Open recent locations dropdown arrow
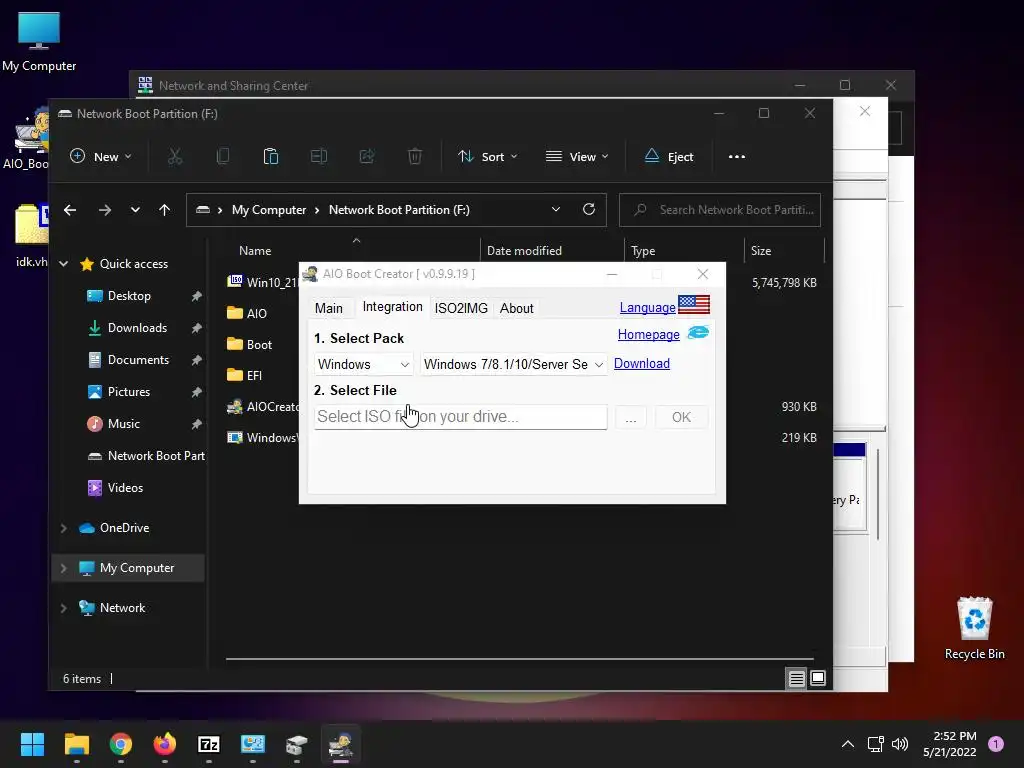Screen dimensions: 1024x768 pos(135,210)
